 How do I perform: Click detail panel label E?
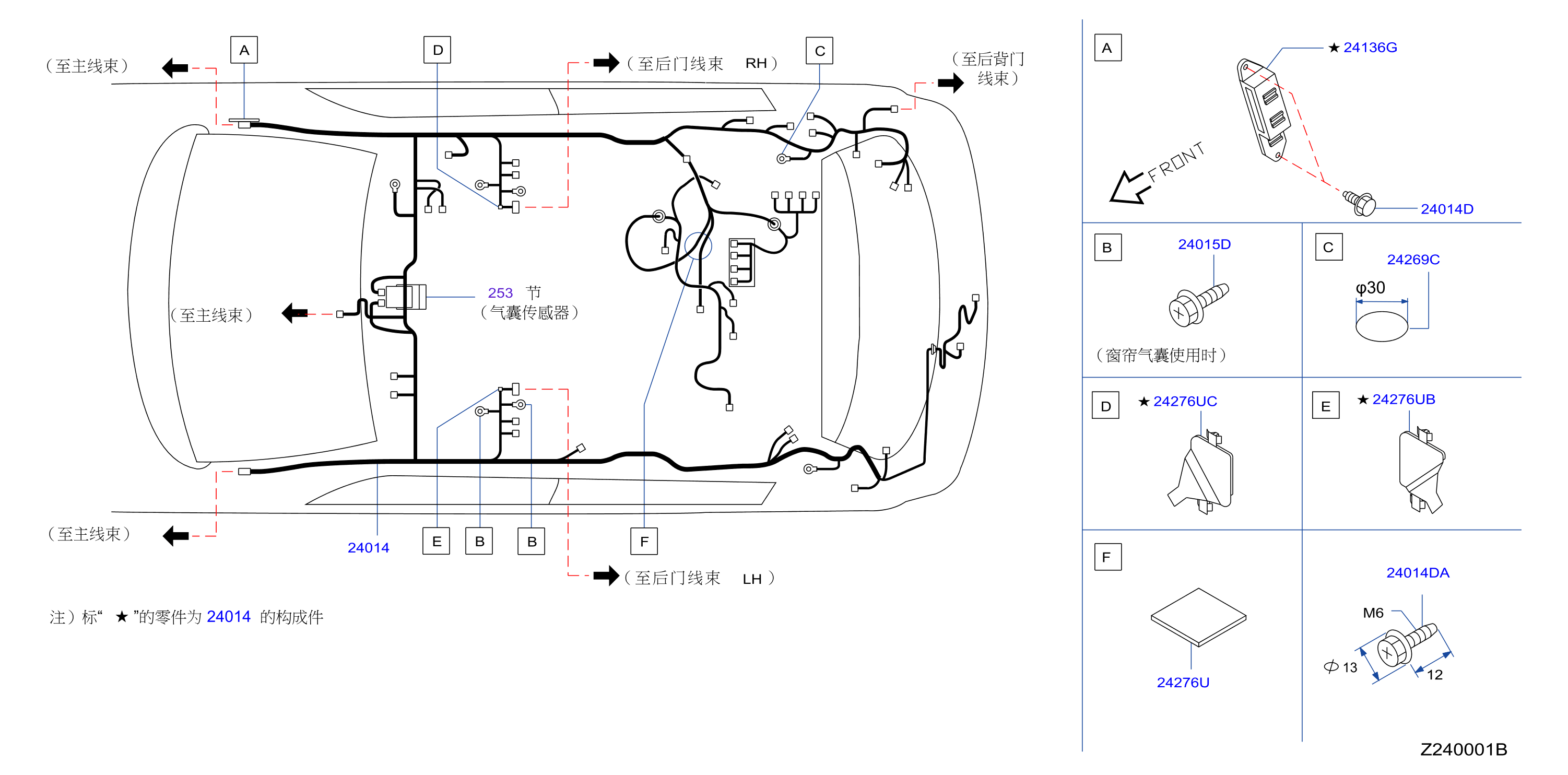click(x=1326, y=405)
